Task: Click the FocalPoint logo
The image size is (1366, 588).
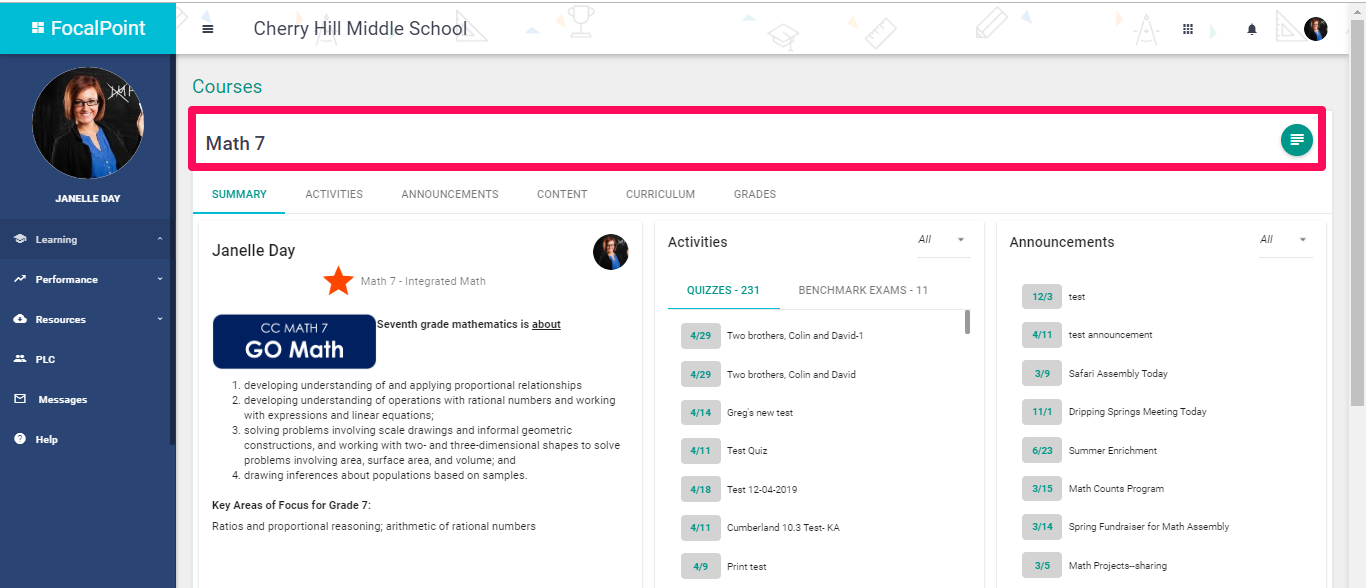Action: (88, 28)
